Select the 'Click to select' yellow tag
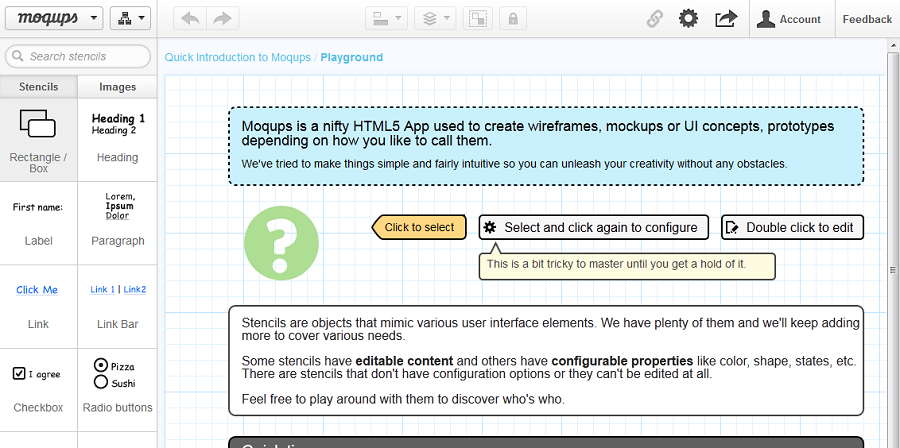Viewport: 900px width, 448px height. (419, 227)
